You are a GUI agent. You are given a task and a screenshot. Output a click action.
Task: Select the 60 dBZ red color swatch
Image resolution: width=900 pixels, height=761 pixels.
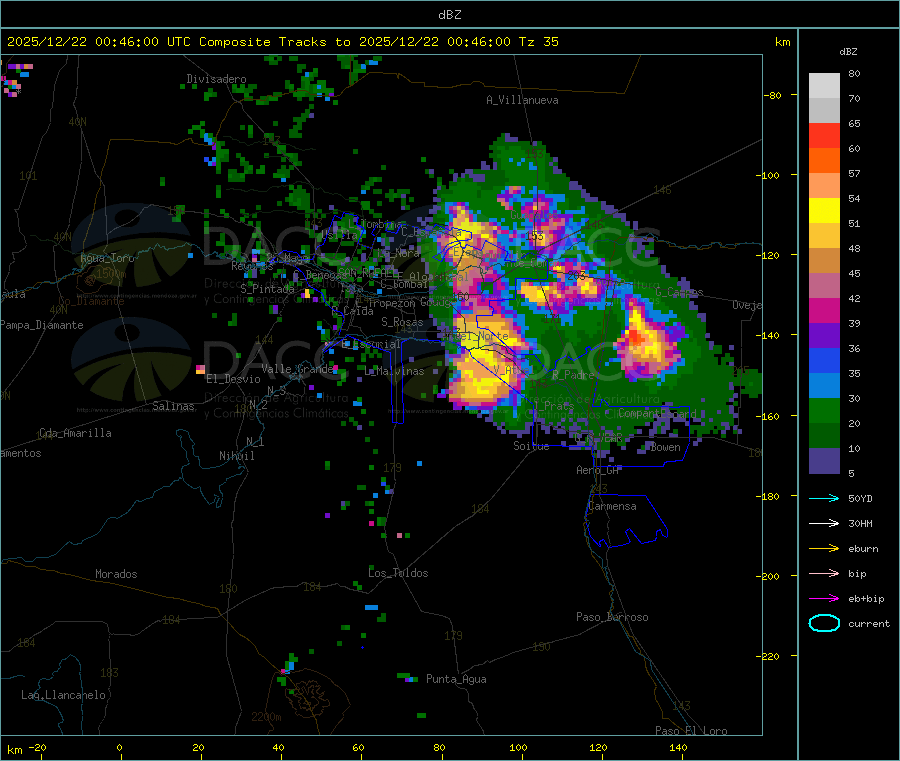824,136
